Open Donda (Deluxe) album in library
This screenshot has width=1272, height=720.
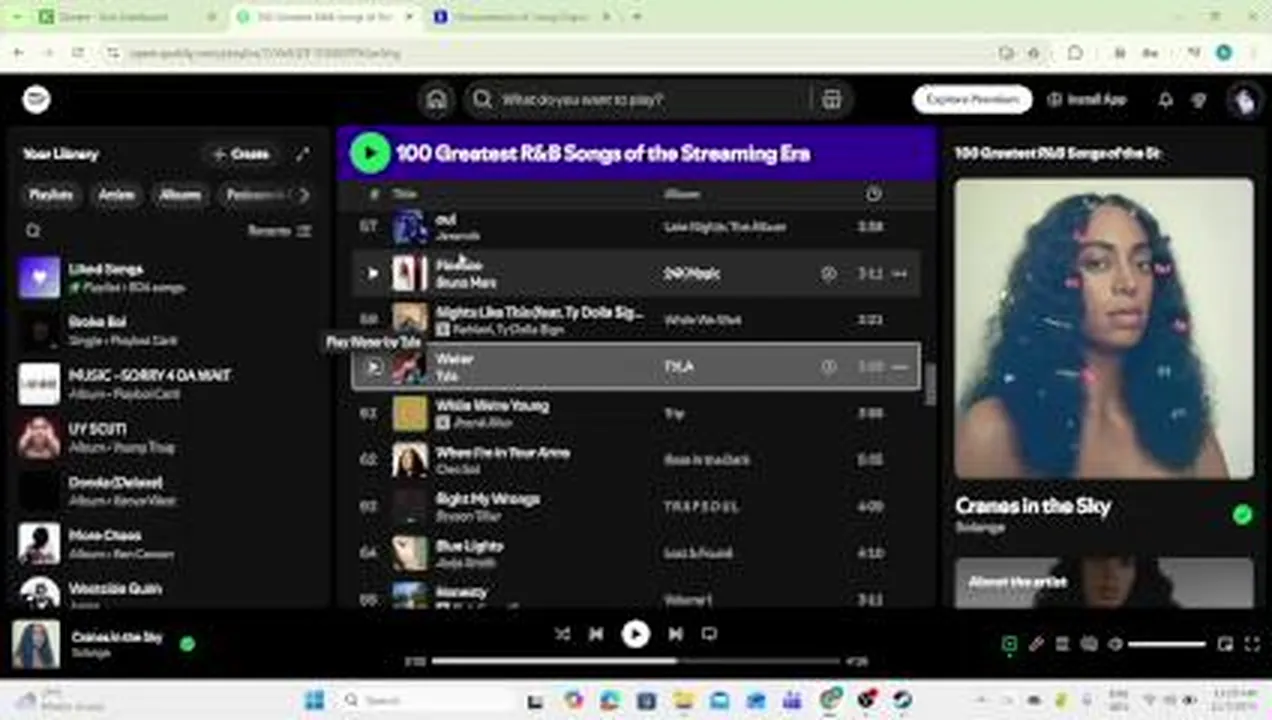(x=170, y=491)
